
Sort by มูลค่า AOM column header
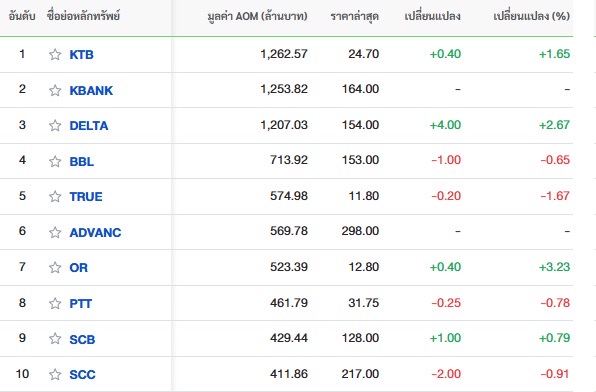257,16
